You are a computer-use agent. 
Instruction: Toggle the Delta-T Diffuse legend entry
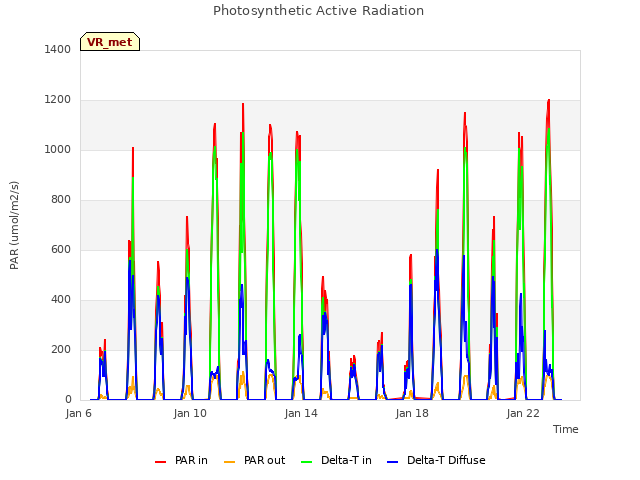point(436,460)
